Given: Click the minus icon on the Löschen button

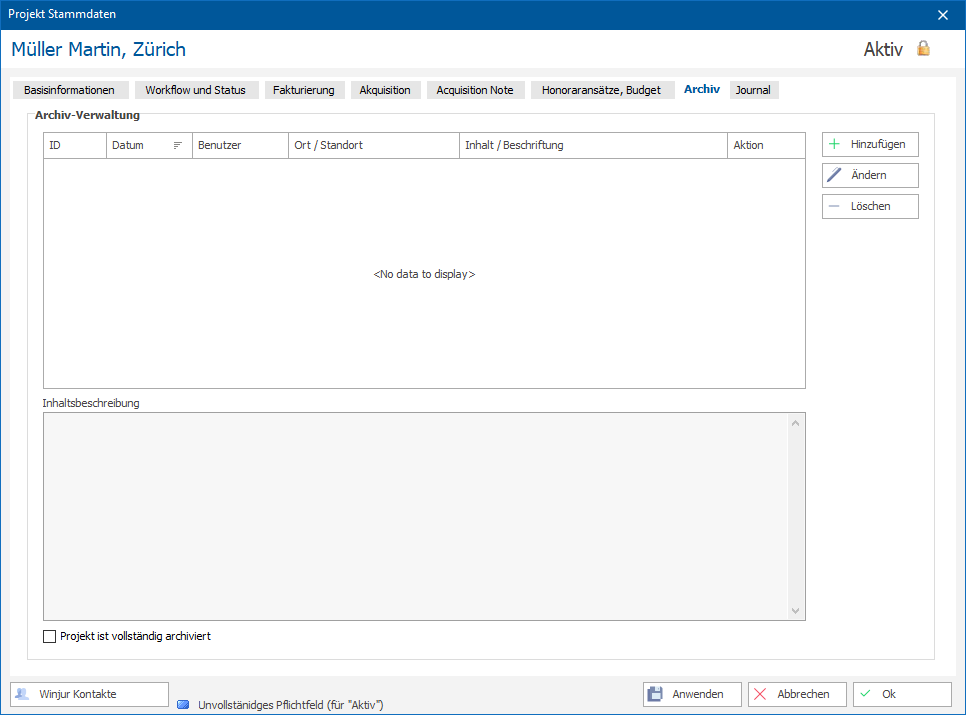Looking at the screenshot, I should pos(834,206).
